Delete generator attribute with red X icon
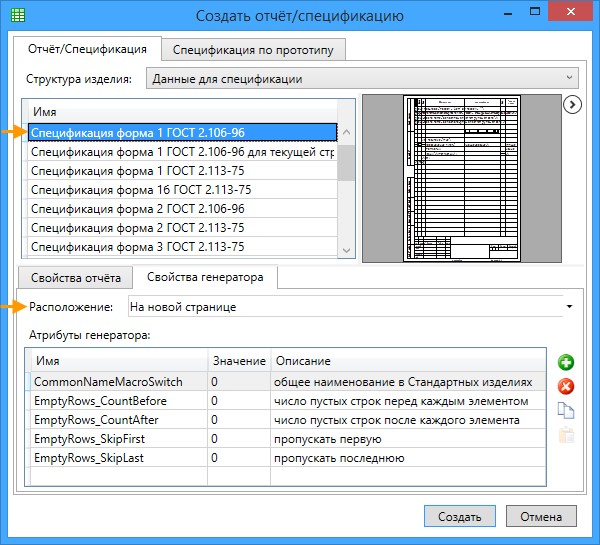The image size is (600, 545). [x=565, y=386]
